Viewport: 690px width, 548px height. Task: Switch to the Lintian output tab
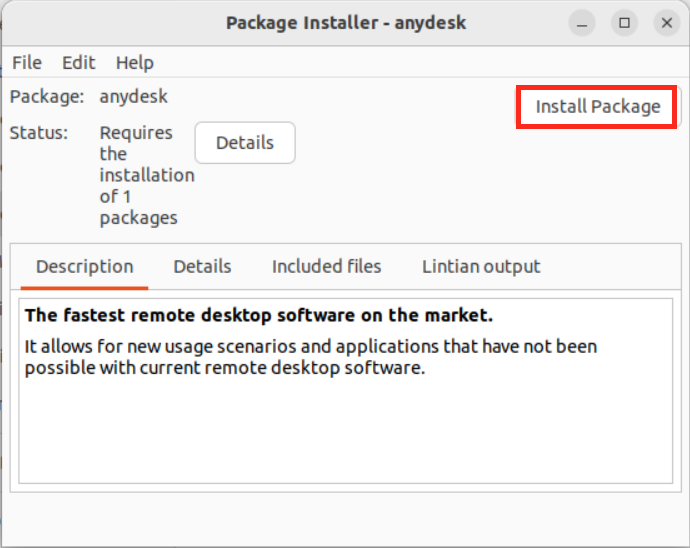(x=481, y=267)
